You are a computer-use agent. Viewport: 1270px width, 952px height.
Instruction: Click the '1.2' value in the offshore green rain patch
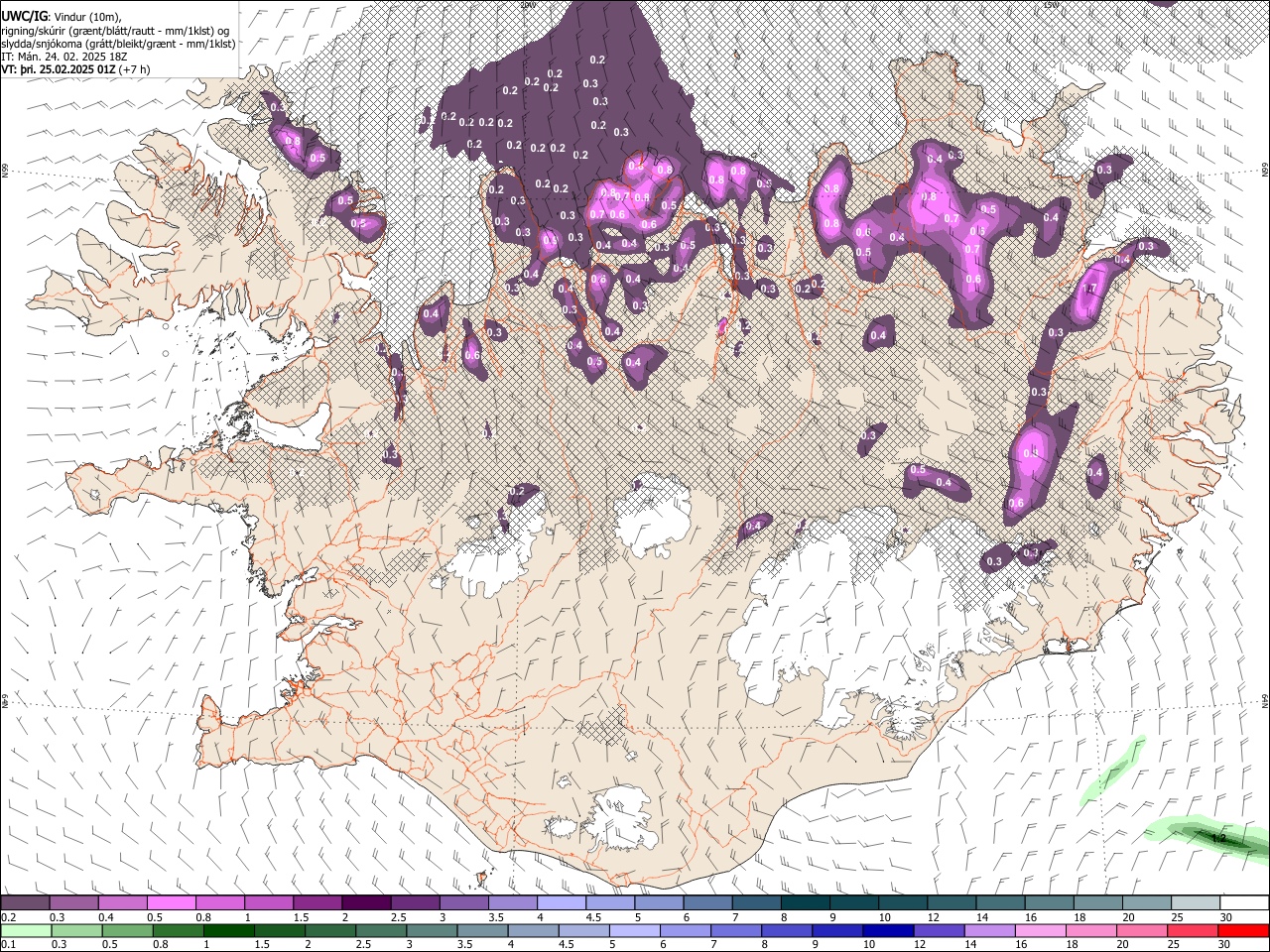point(1220,839)
